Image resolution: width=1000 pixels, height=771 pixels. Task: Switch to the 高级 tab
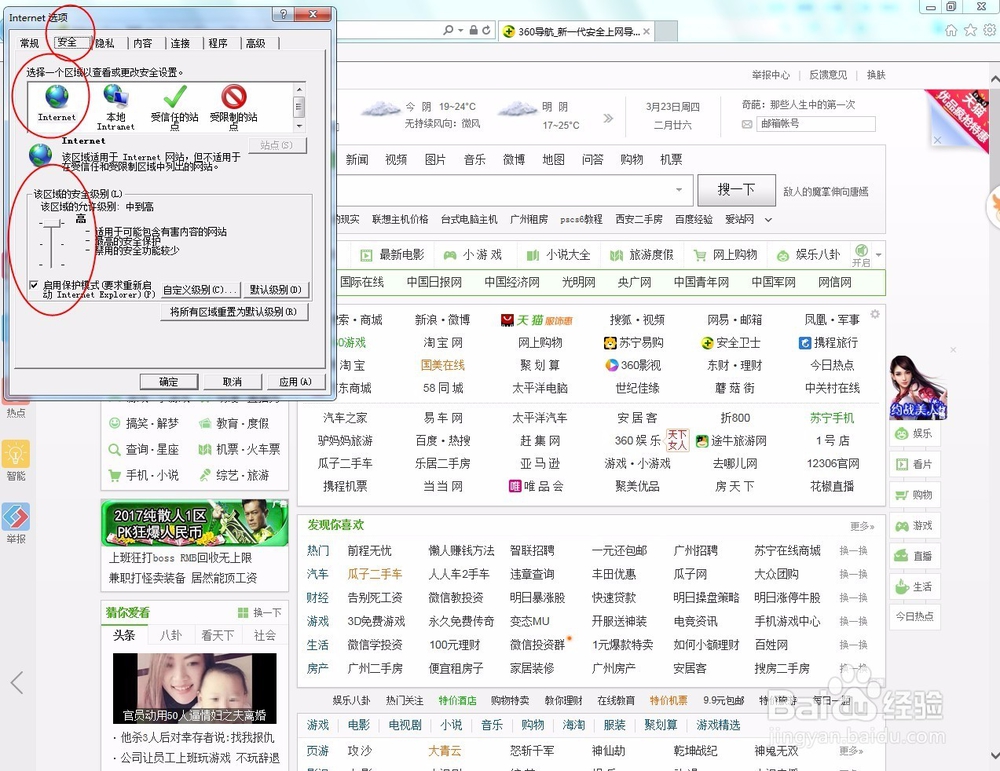point(256,43)
